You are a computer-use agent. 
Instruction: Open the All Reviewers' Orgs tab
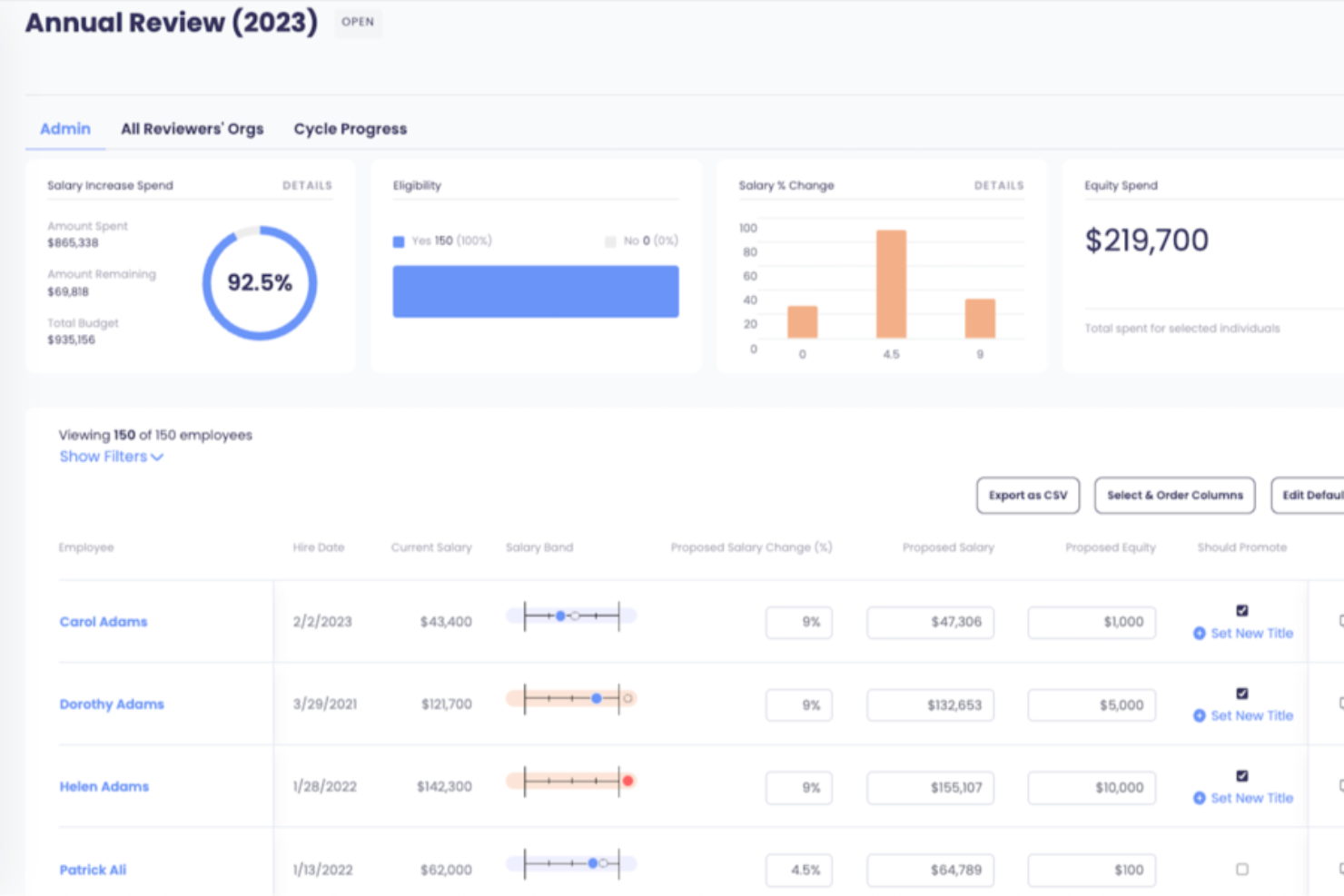192,129
